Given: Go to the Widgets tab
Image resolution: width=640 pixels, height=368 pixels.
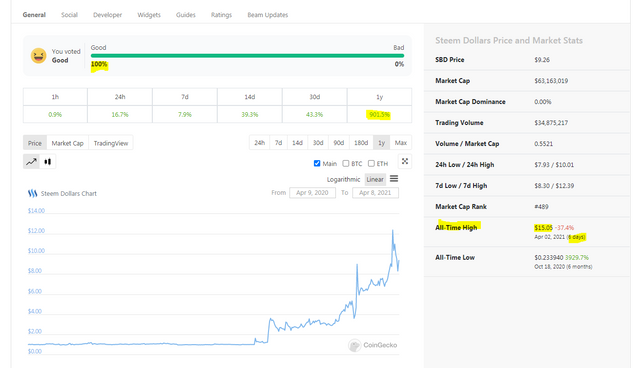Looking at the screenshot, I should point(149,15).
